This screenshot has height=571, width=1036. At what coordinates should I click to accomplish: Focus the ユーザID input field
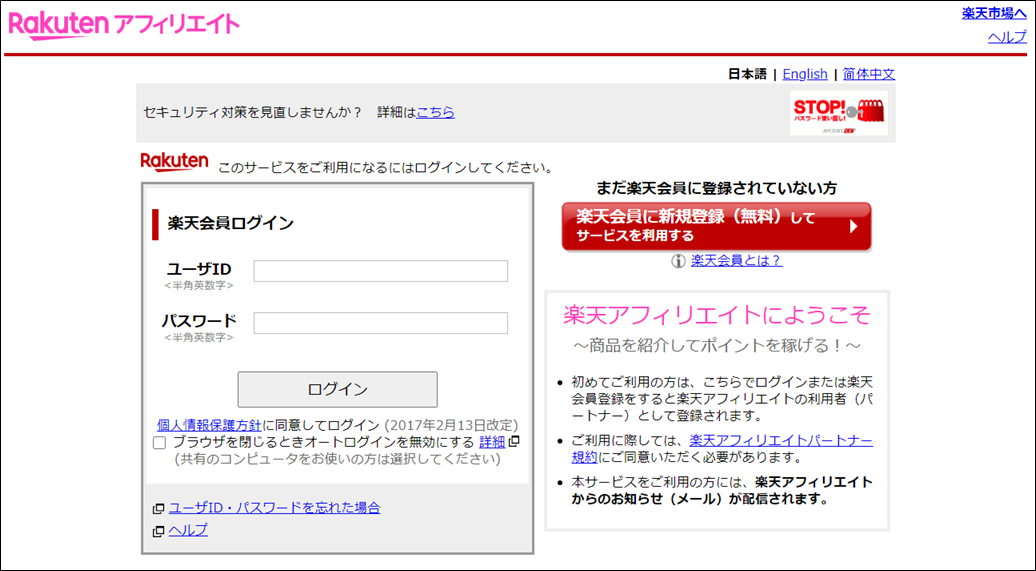(381, 271)
